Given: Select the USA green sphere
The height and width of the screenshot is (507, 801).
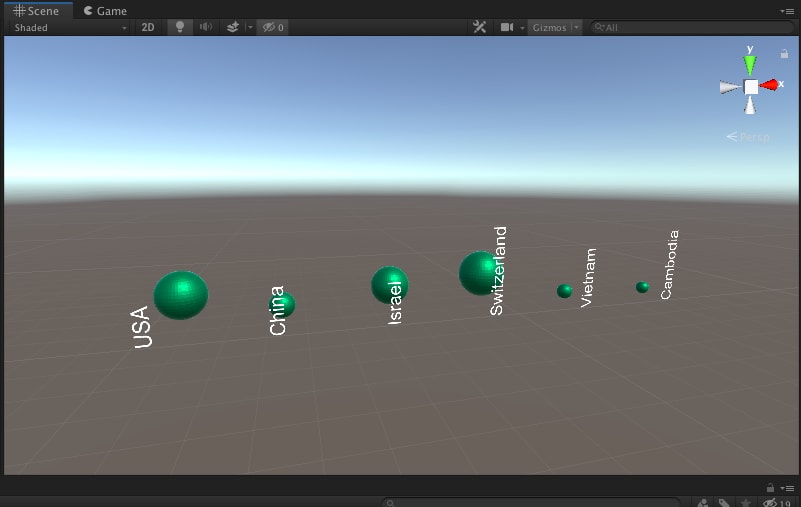Looking at the screenshot, I should [x=181, y=295].
